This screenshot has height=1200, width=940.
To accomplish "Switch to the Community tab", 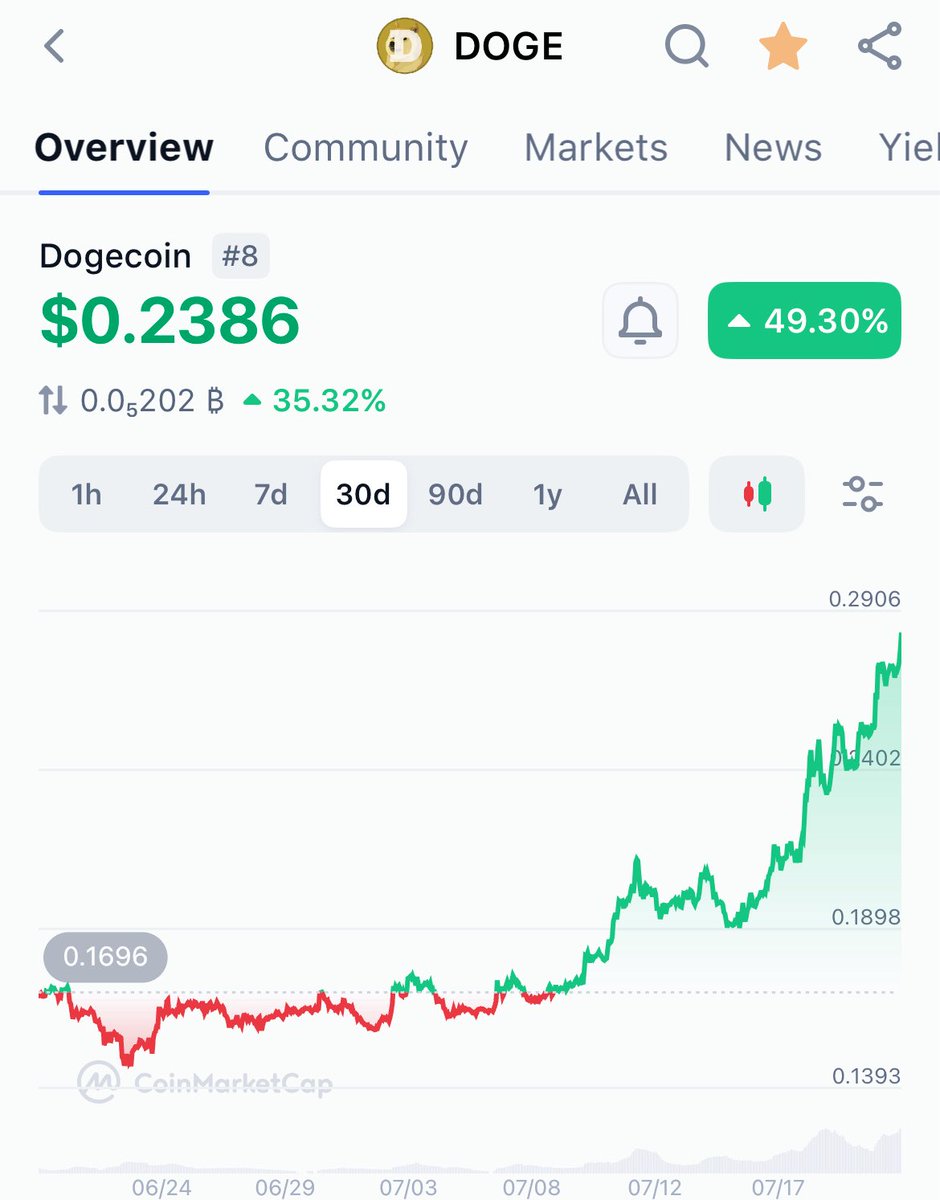I will point(365,148).
